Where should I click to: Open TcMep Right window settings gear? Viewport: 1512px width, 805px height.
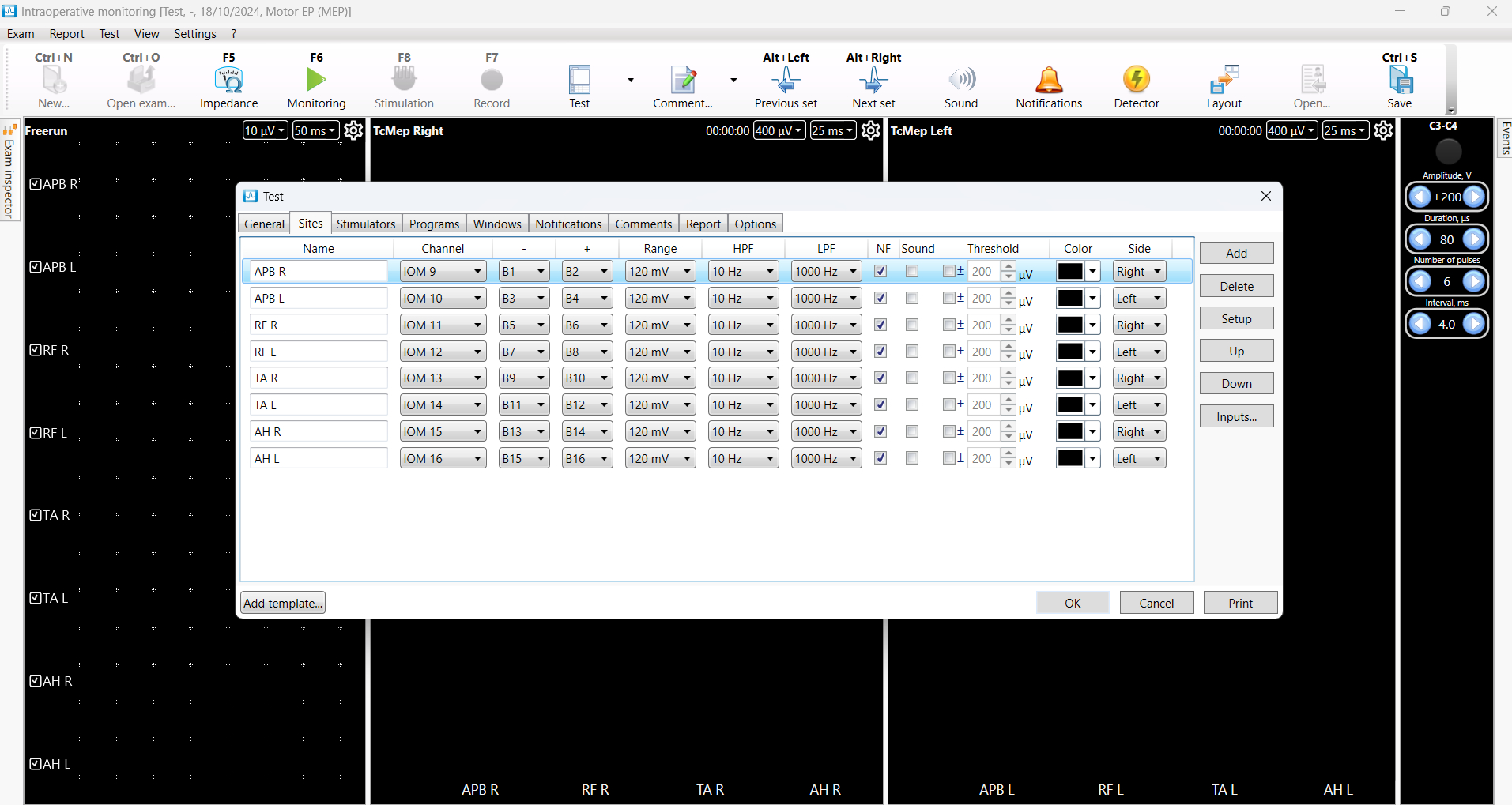click(870, 130)
